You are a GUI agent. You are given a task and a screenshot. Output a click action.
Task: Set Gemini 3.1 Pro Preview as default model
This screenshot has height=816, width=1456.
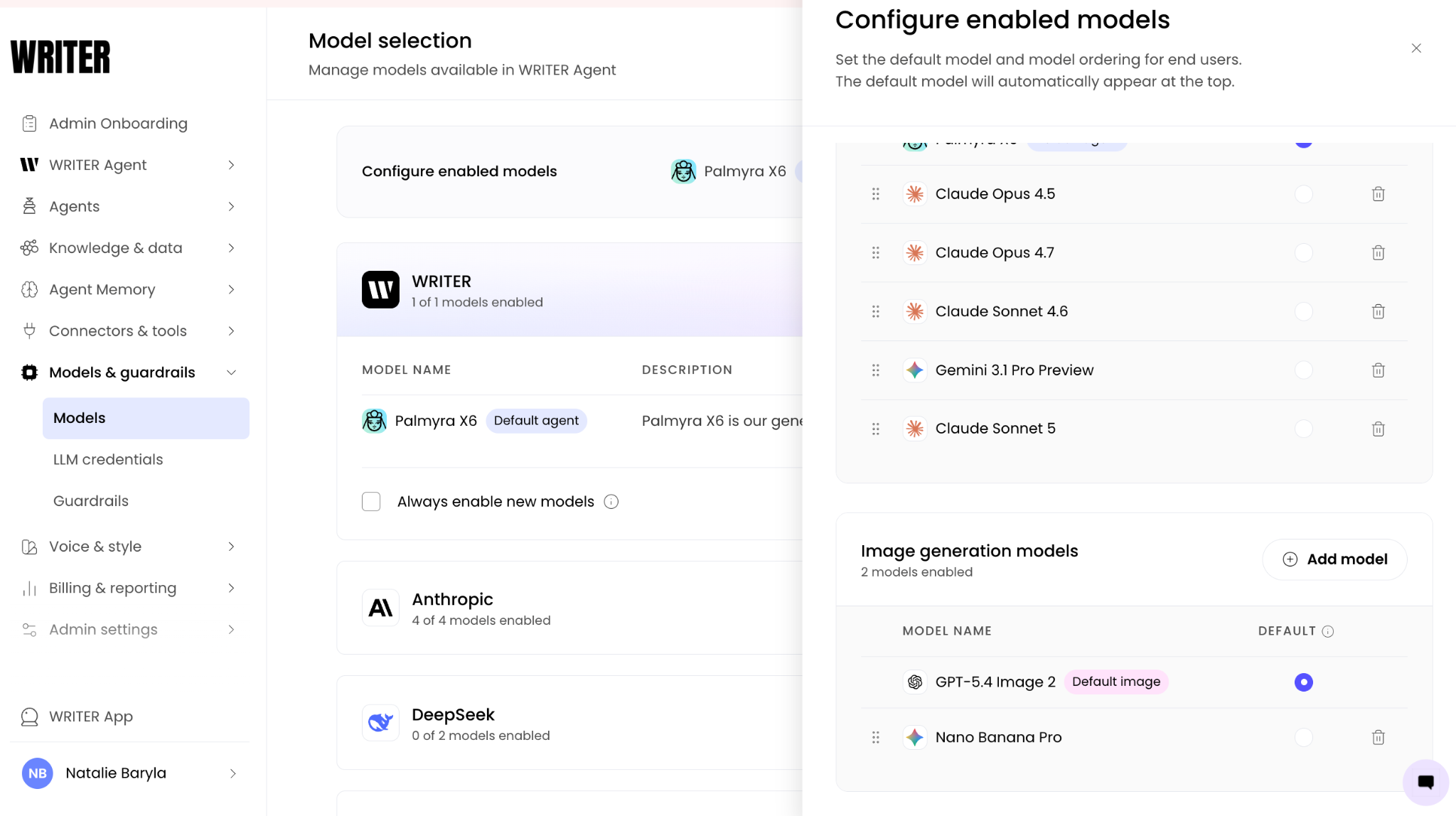point(1303,370)
